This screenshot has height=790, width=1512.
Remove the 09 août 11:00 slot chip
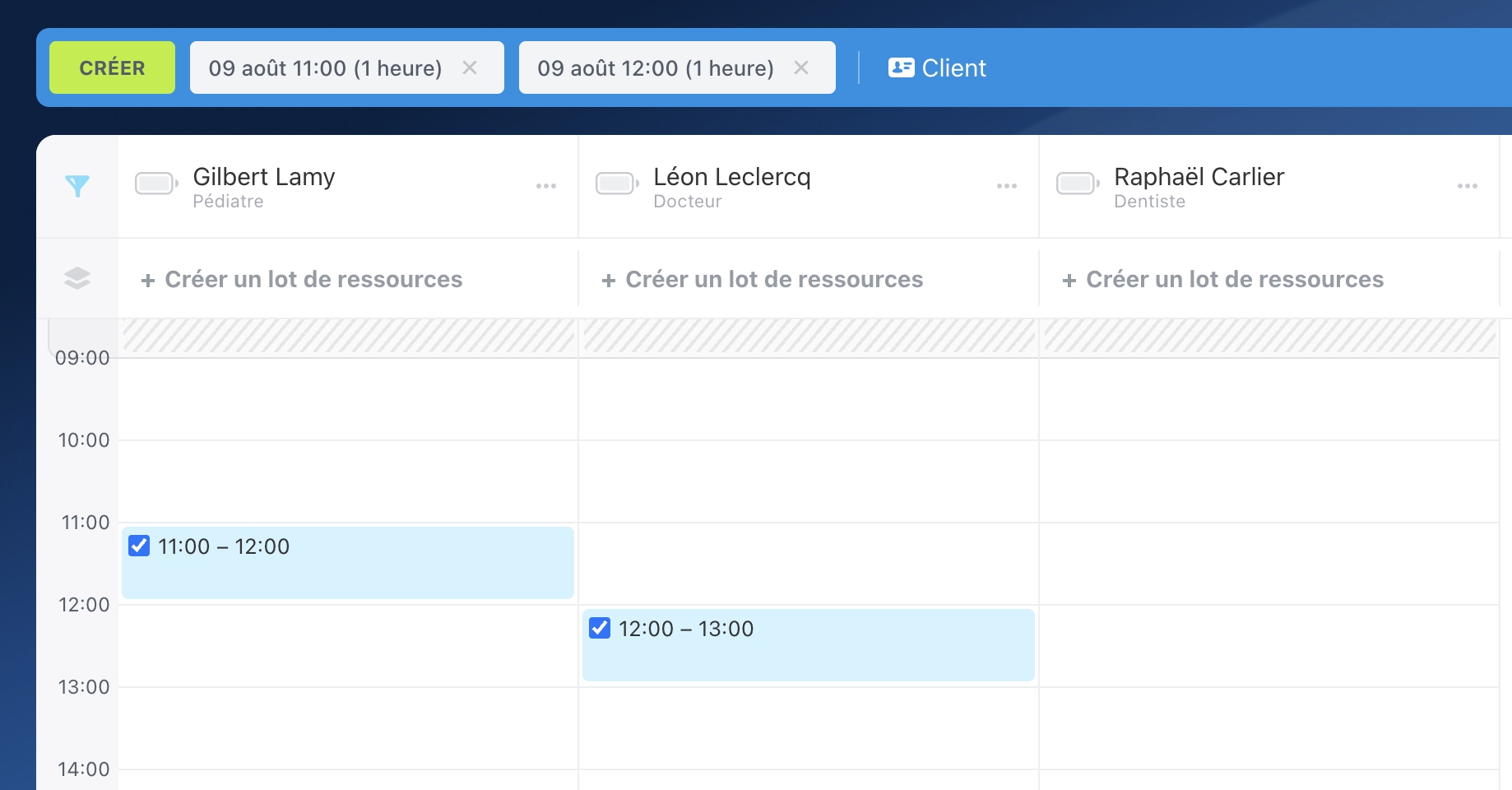click(470, 67)
